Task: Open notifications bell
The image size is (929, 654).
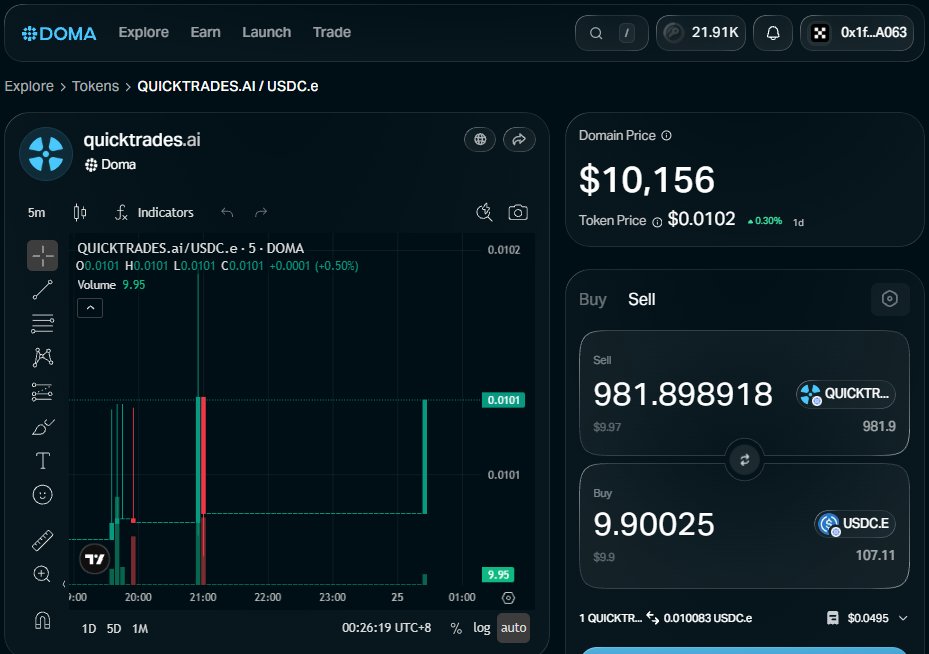Action: [773, 33]
